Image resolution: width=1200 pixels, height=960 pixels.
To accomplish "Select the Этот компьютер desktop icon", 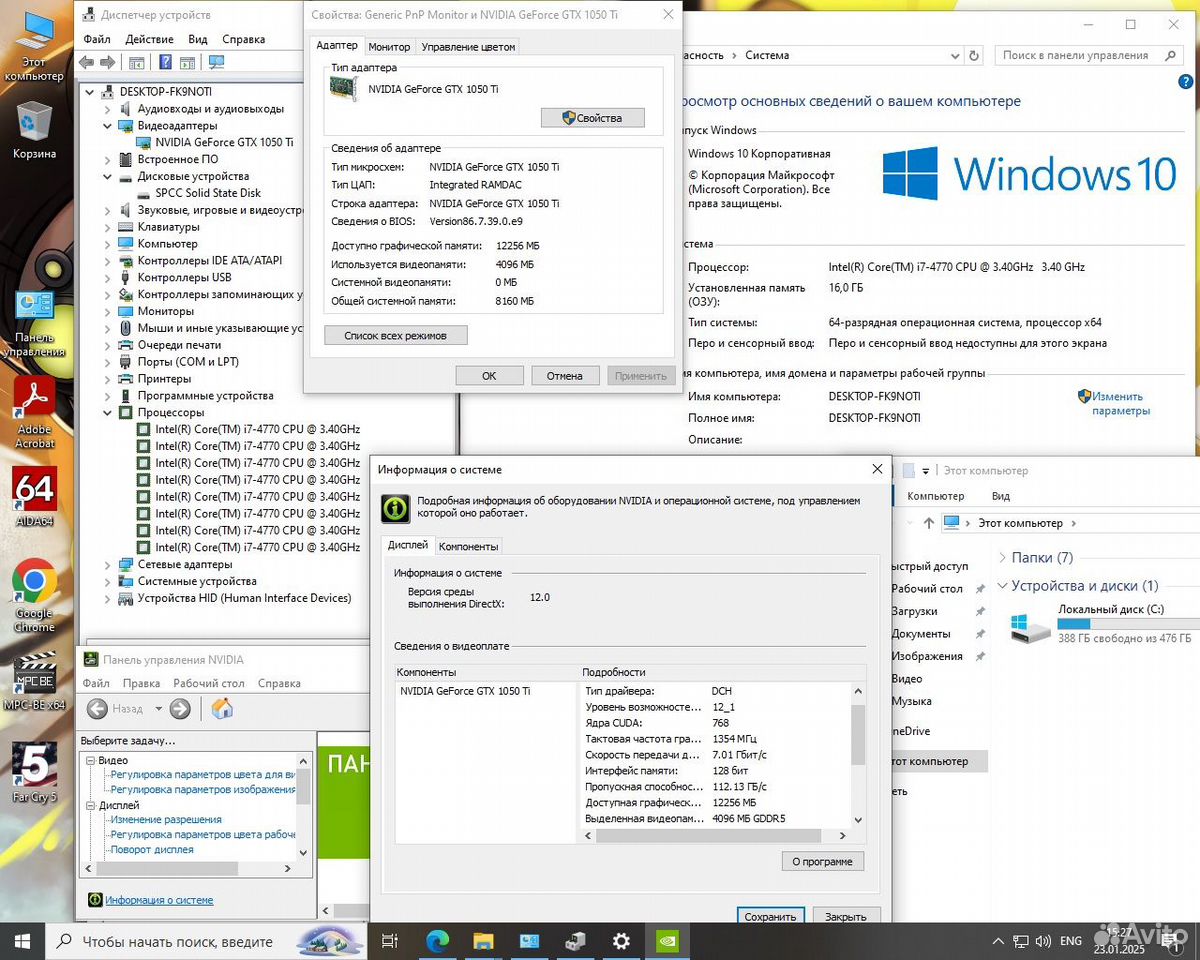I will click(x=35, y=47).
